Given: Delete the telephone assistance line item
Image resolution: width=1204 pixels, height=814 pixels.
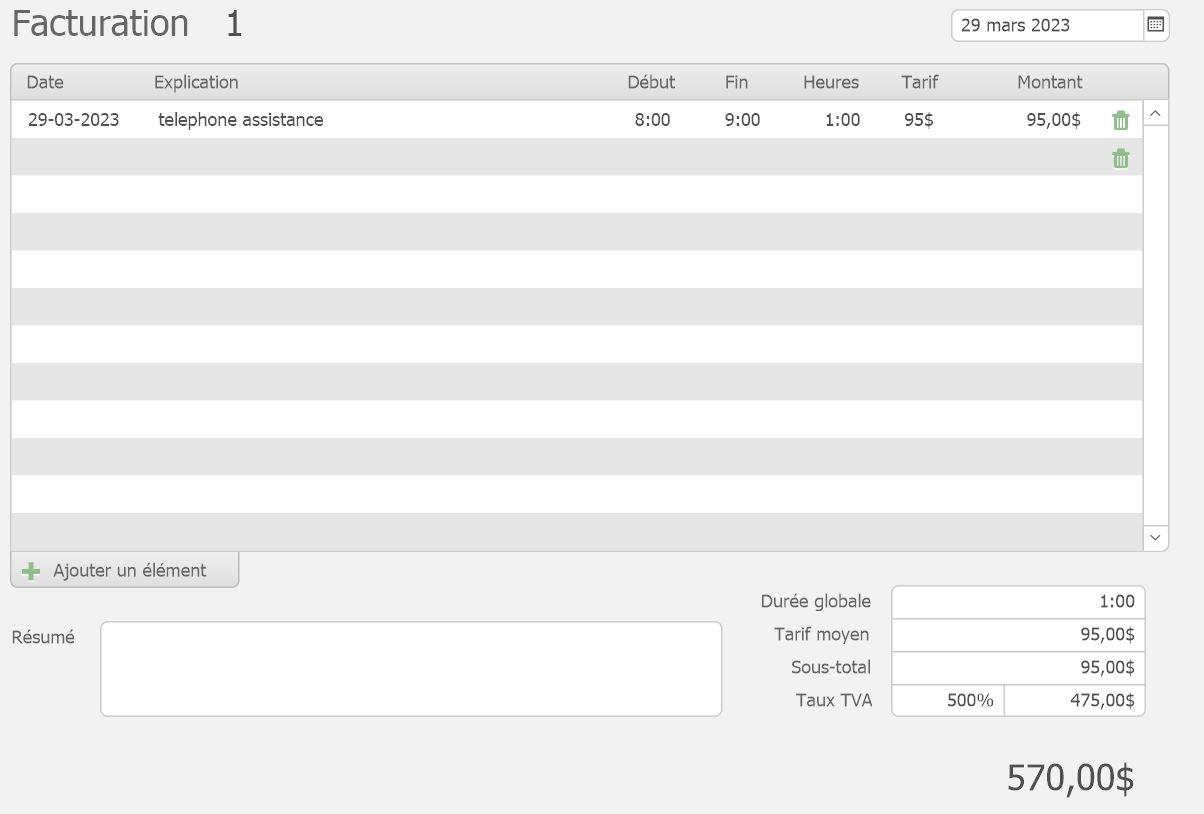Looking at the screenshot, I should pos(1120,121).
